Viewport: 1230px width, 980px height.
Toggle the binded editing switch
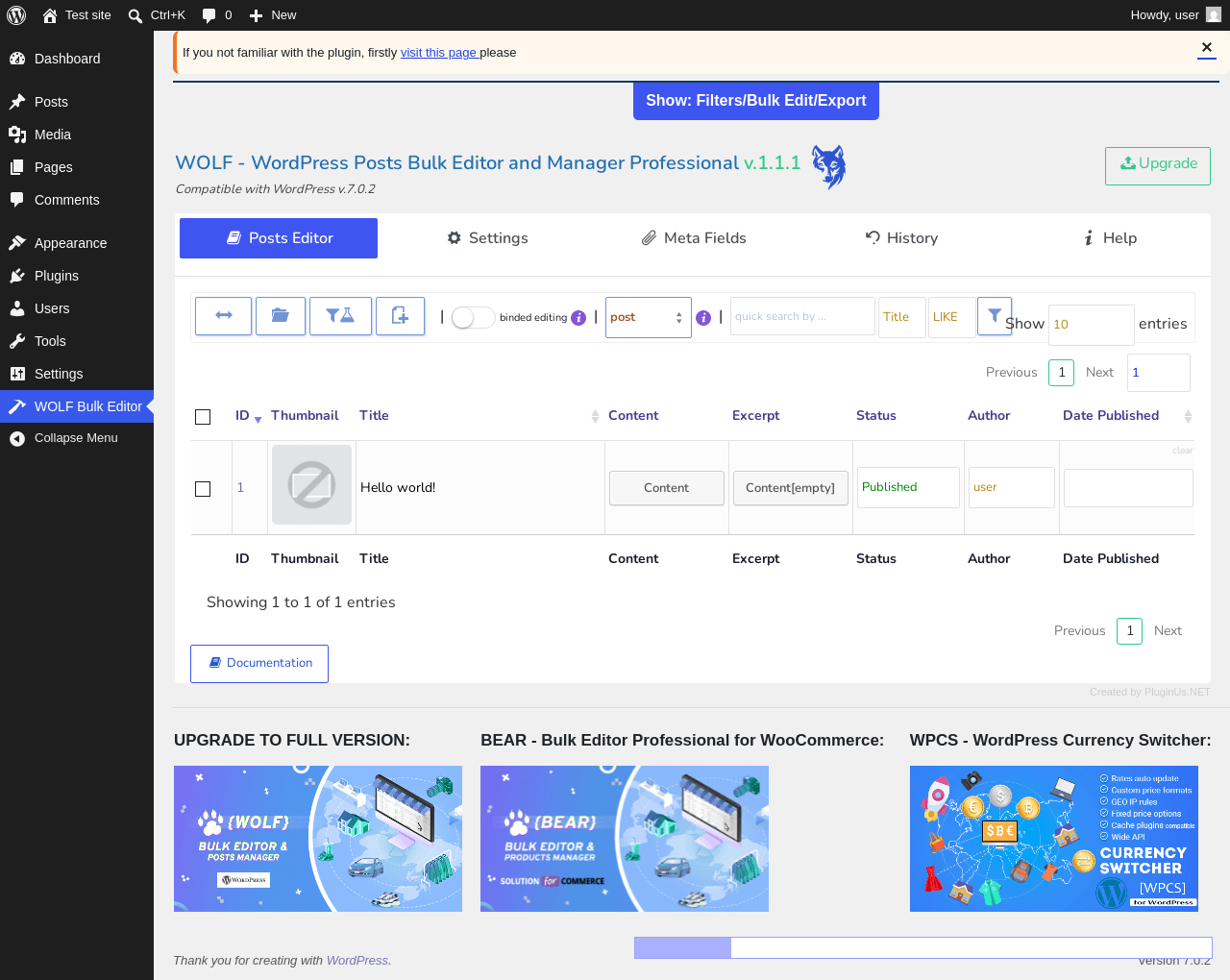tap(473, 318)
